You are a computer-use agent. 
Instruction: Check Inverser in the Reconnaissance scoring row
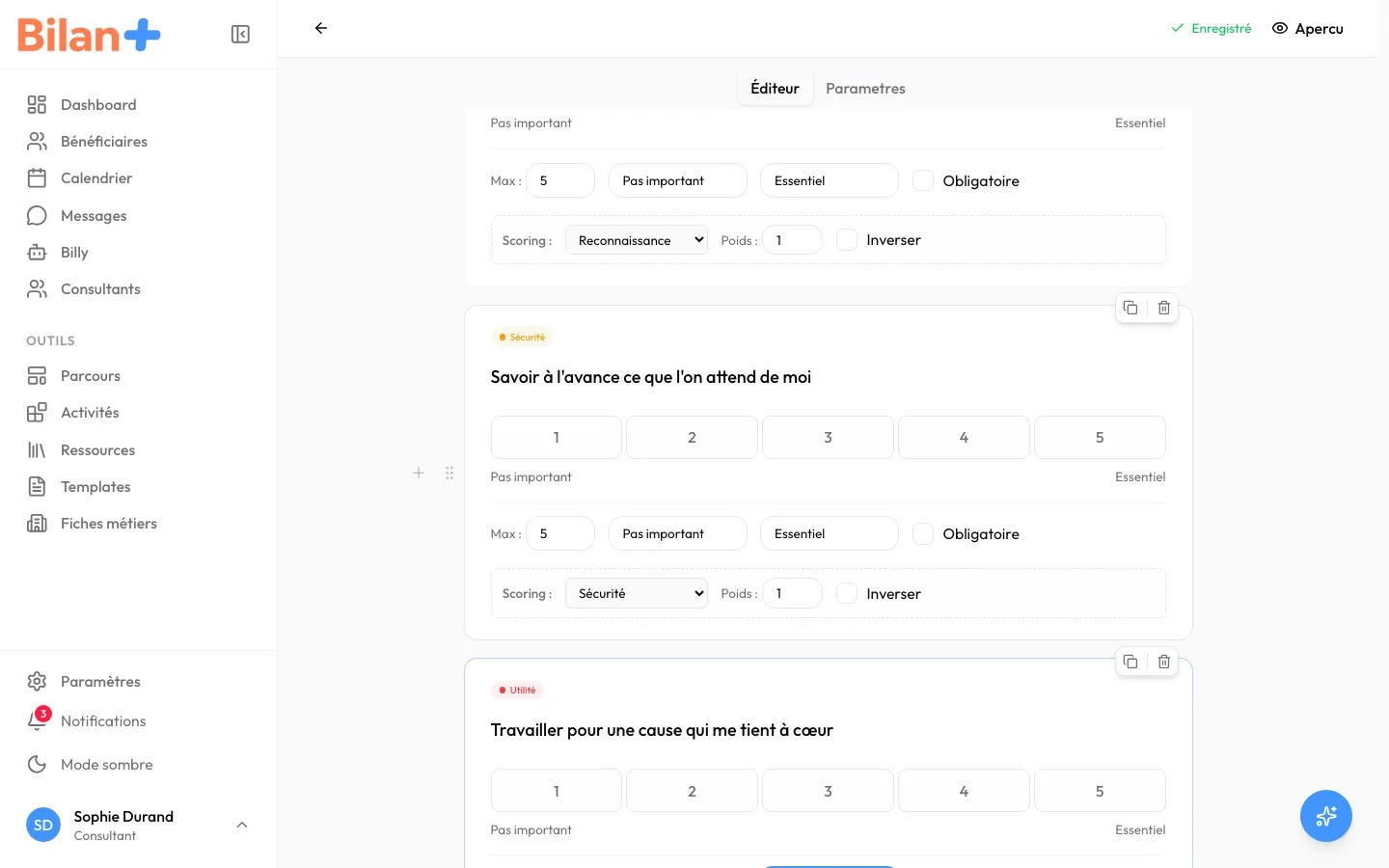click(x=847, y=240)
